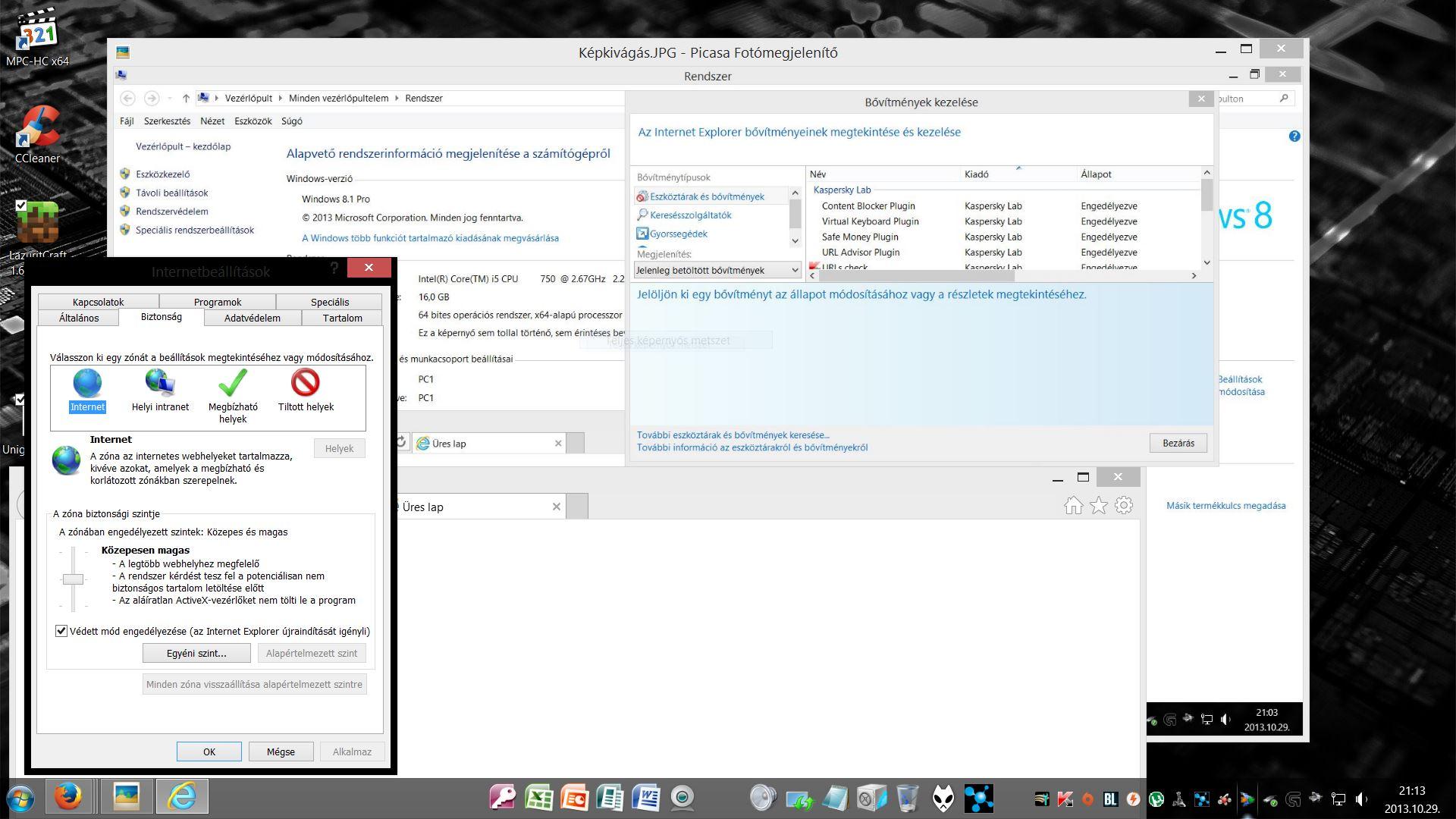The image size is (1456, 819).
Task: Select the Gyorssegédek add-on type
Action: pos(679,234)
